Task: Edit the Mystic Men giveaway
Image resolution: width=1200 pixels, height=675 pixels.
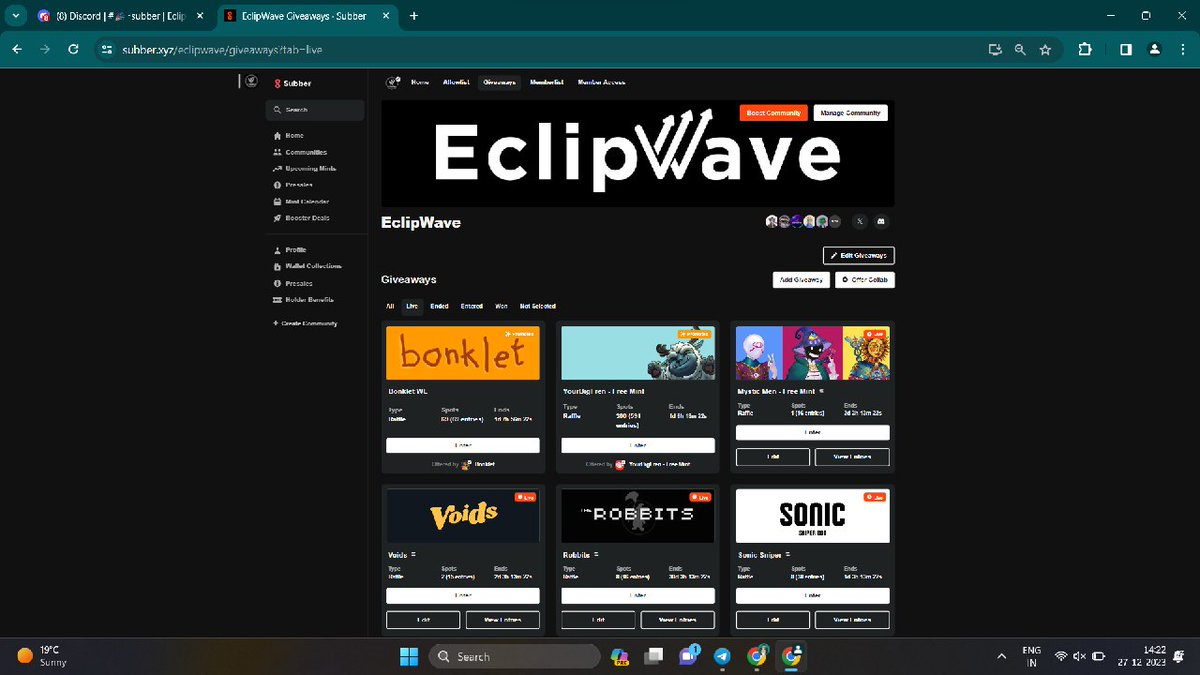Action: pos(773,457)
